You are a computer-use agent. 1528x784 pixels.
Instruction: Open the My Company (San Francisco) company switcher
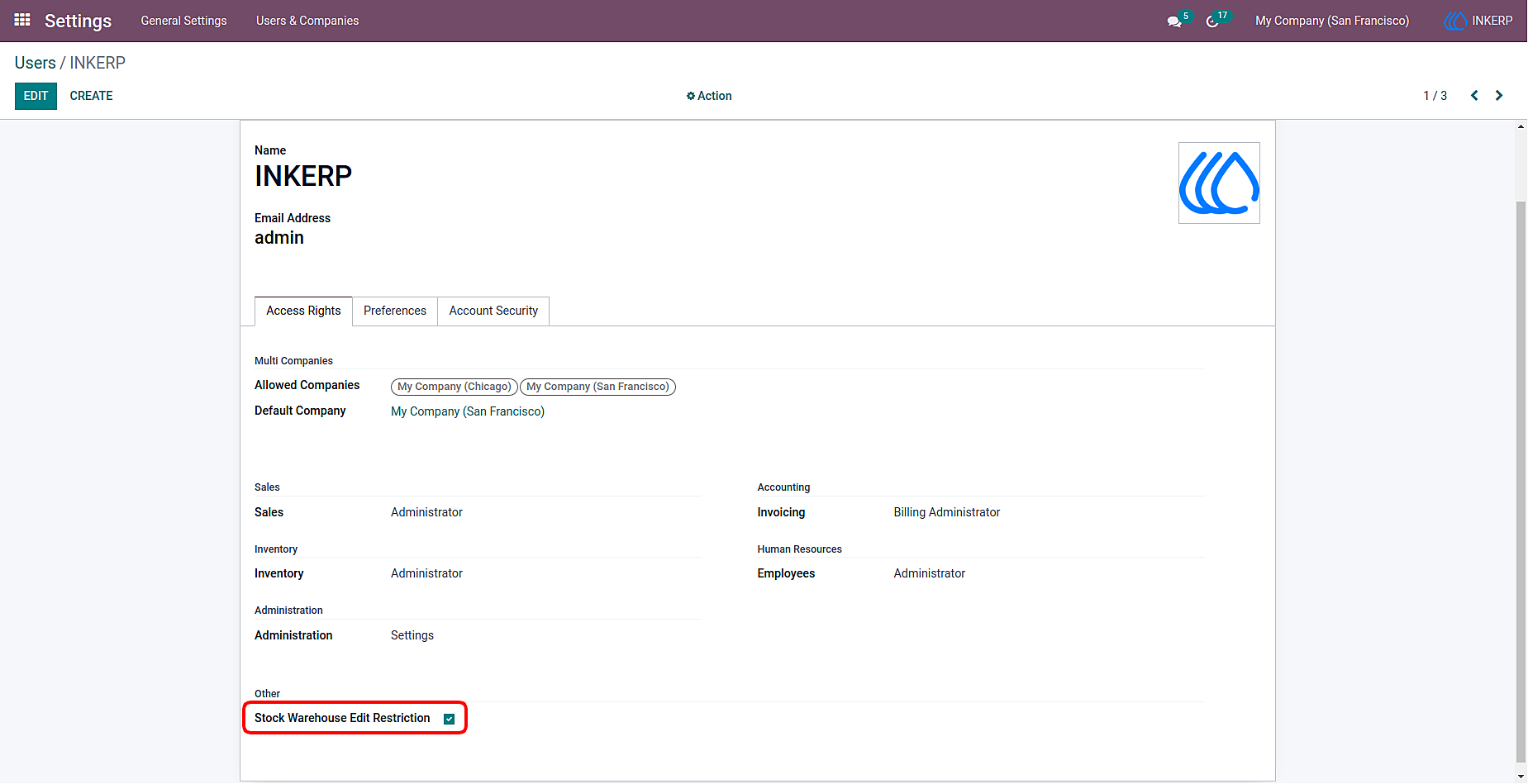coord(1331,21)
